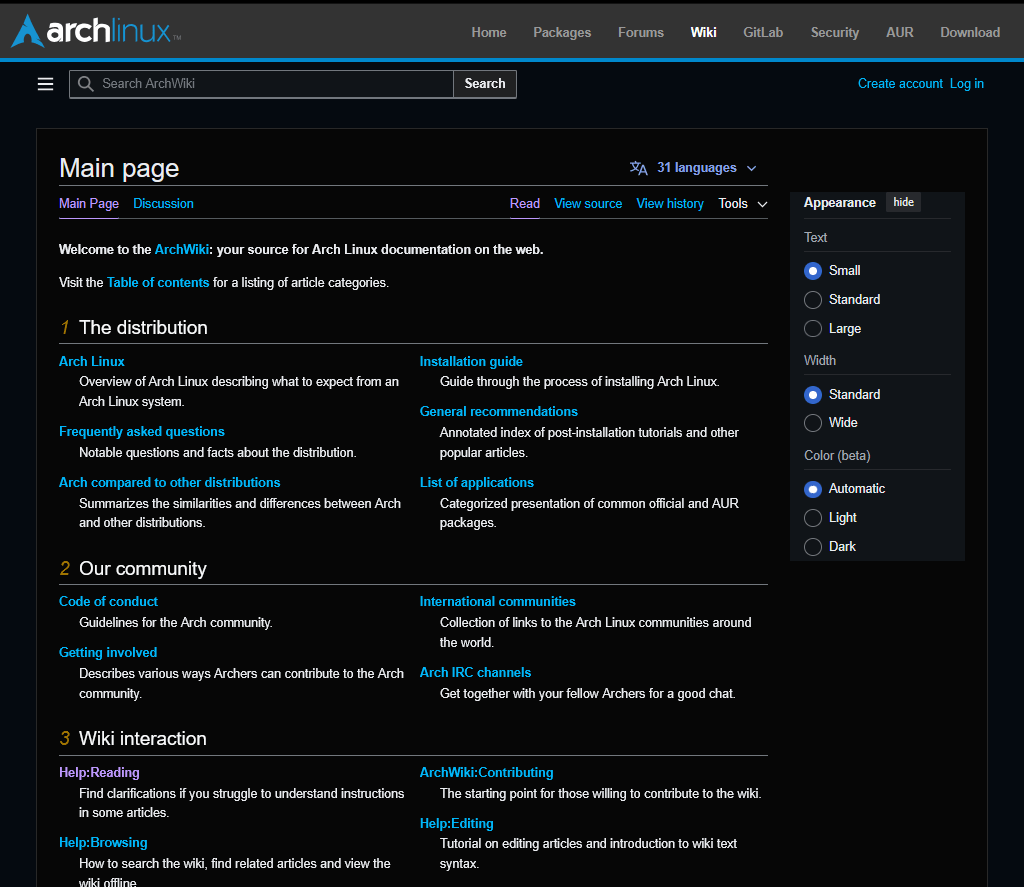
Task: Open the Installation guide link
Action: (x=471, y=362)
